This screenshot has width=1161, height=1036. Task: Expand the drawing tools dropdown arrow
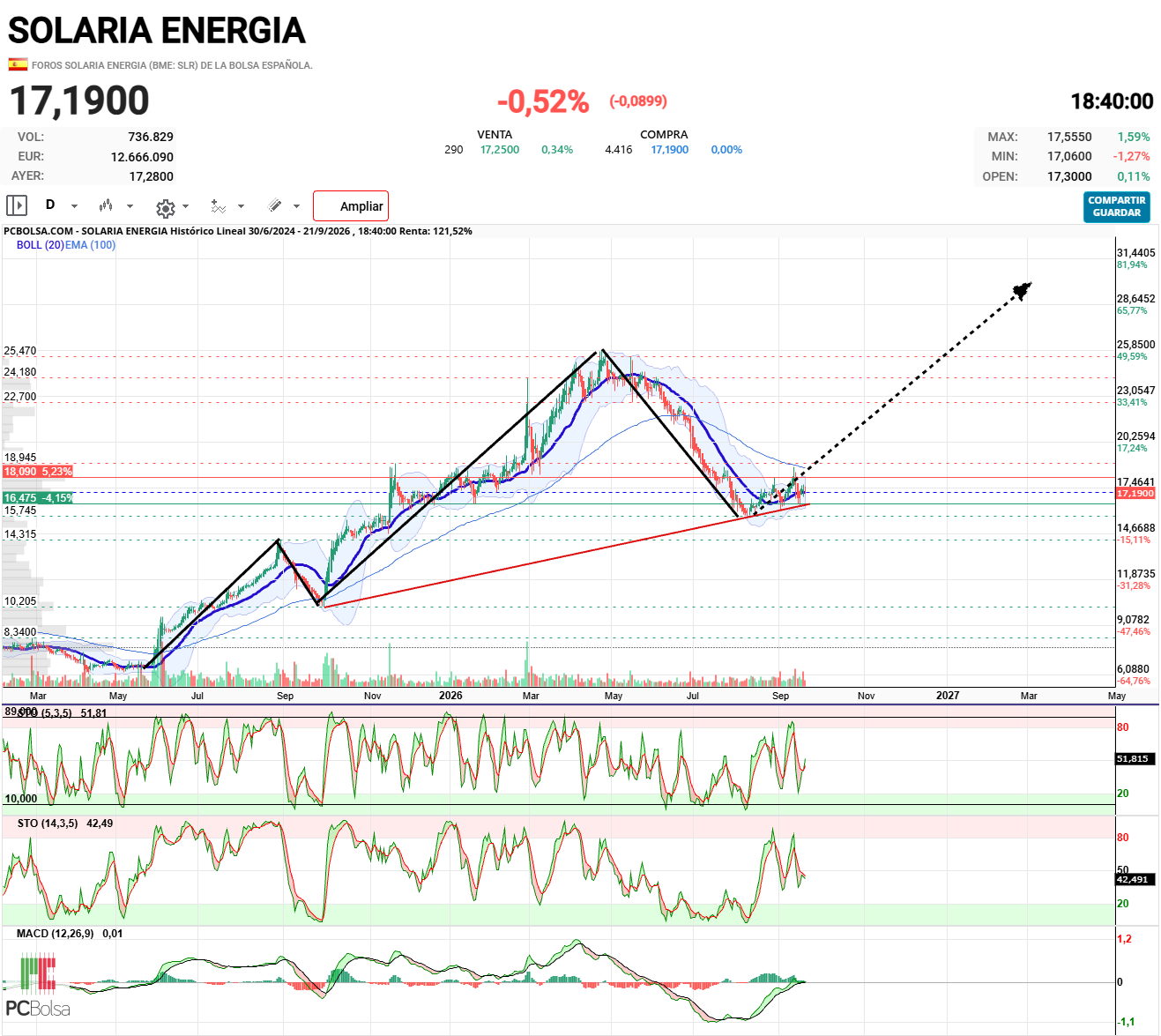[x=296, y=206]
